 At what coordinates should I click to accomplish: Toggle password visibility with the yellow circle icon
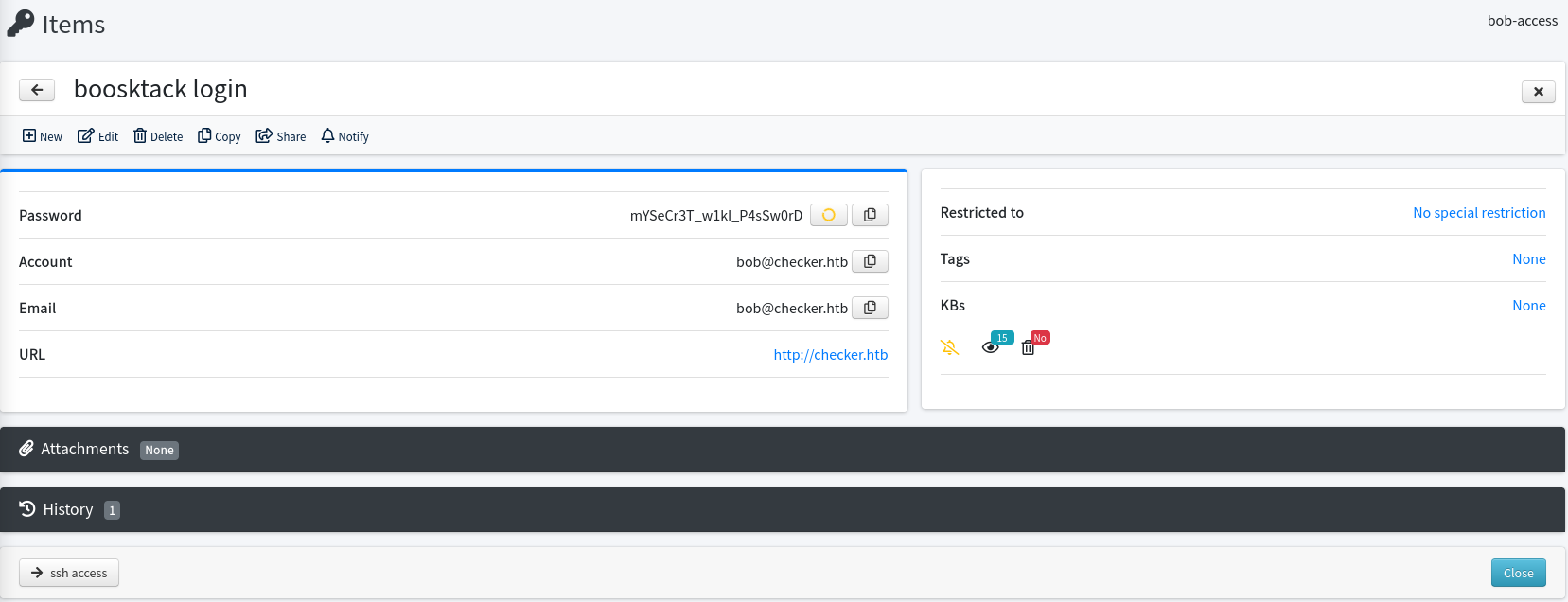coord(829,215)
